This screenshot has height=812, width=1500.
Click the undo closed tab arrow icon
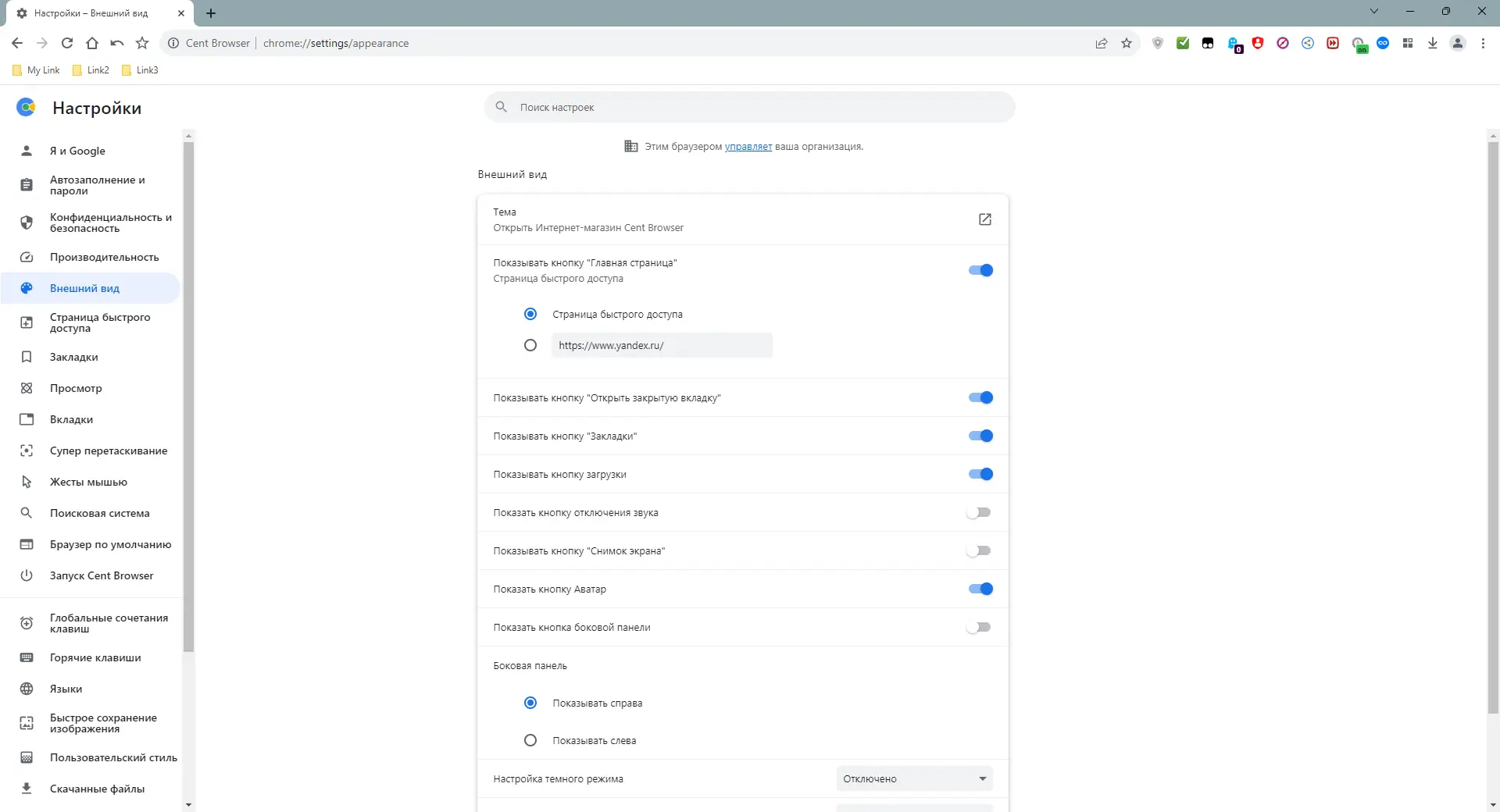(117, 44)
